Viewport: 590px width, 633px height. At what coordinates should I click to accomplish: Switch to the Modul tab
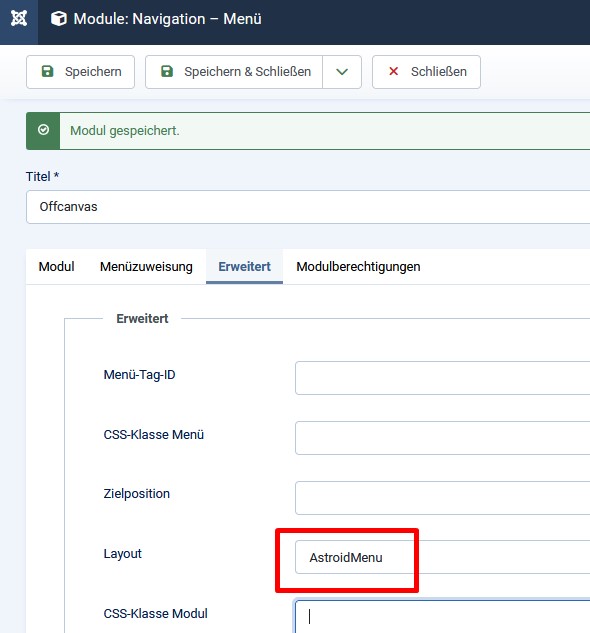57,267
